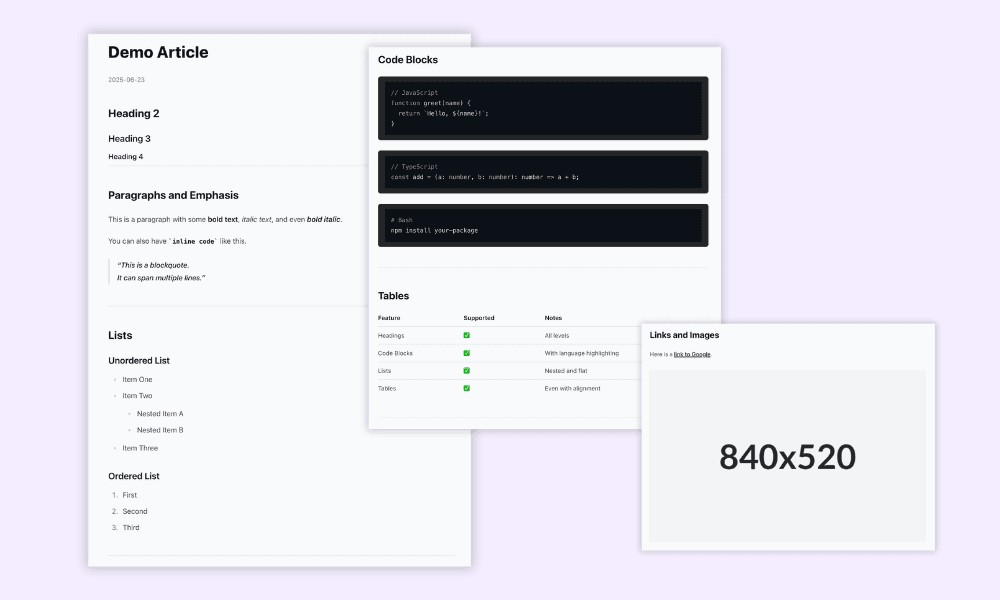Click the 'Even with alignment' note cell
The width and height of the screenshot is (1000, 600).
coord(572,388)
